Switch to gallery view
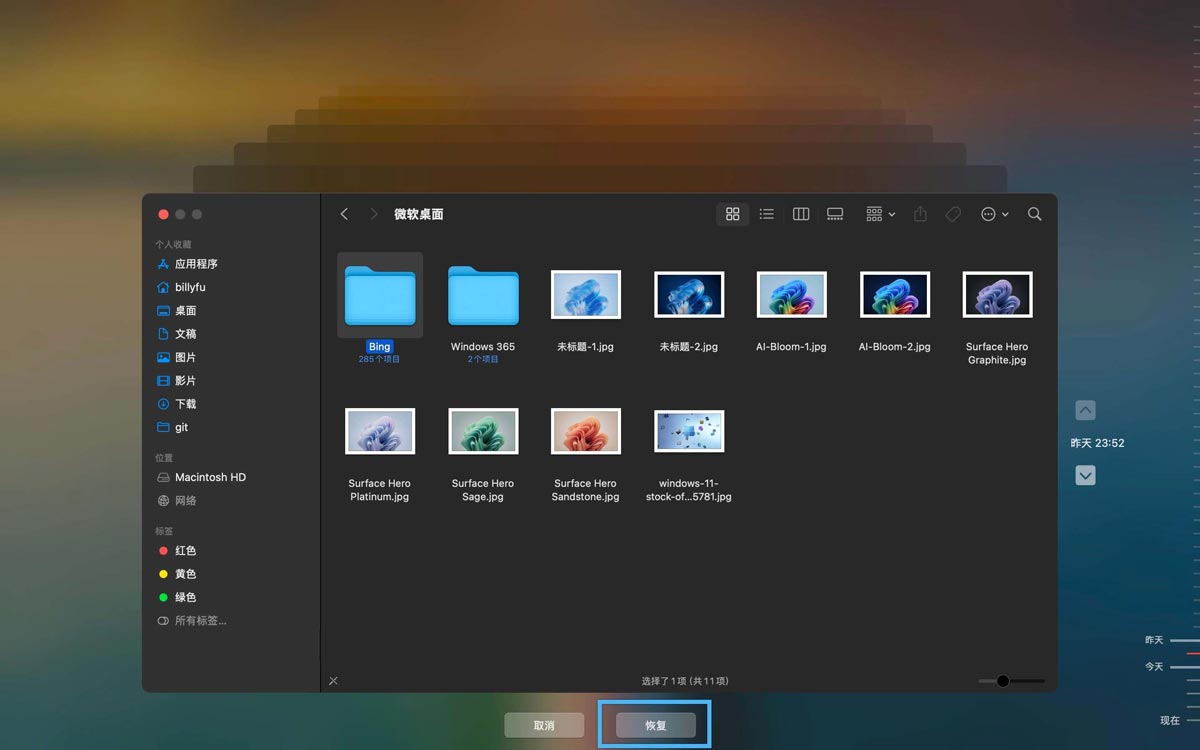 pyautogui.click(x=835, y=214)
